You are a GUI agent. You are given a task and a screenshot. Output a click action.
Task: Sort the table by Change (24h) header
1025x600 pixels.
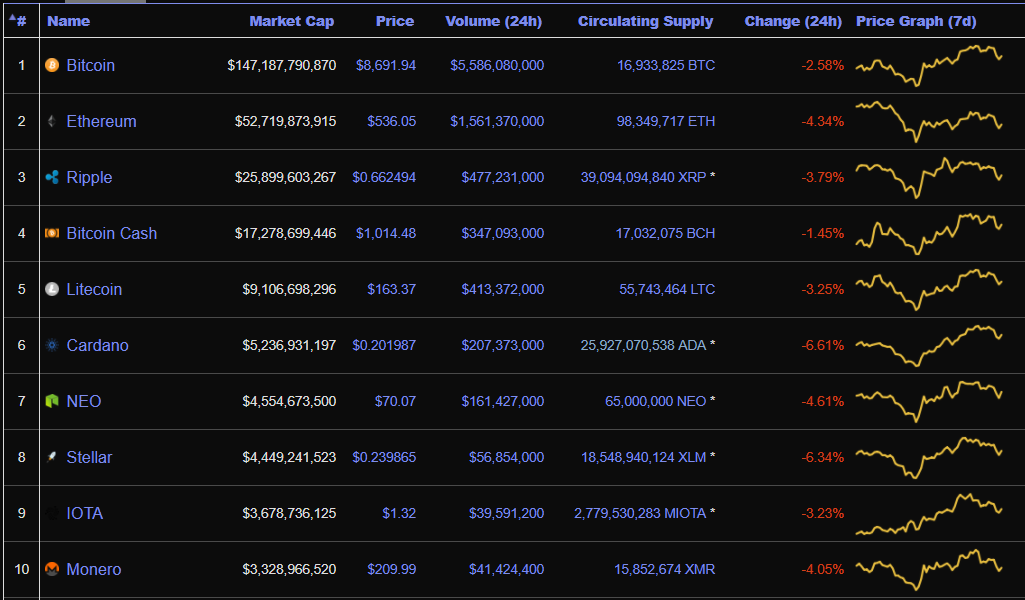coord(793,21)
